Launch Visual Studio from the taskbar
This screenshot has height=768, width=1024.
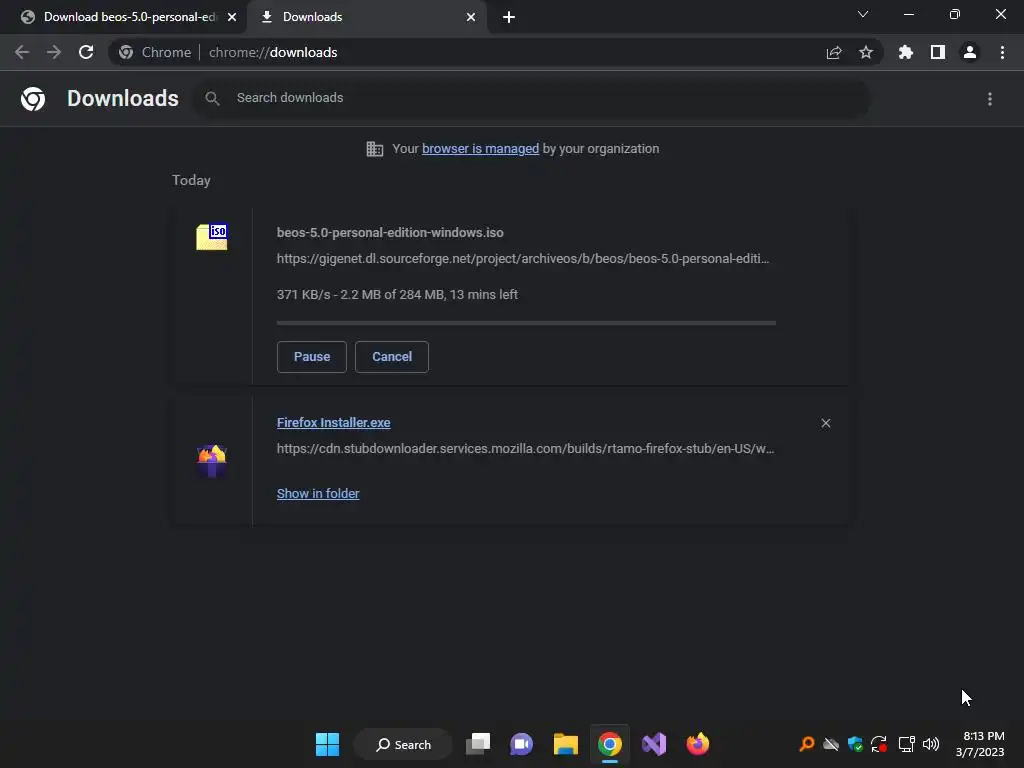[654, 744]
